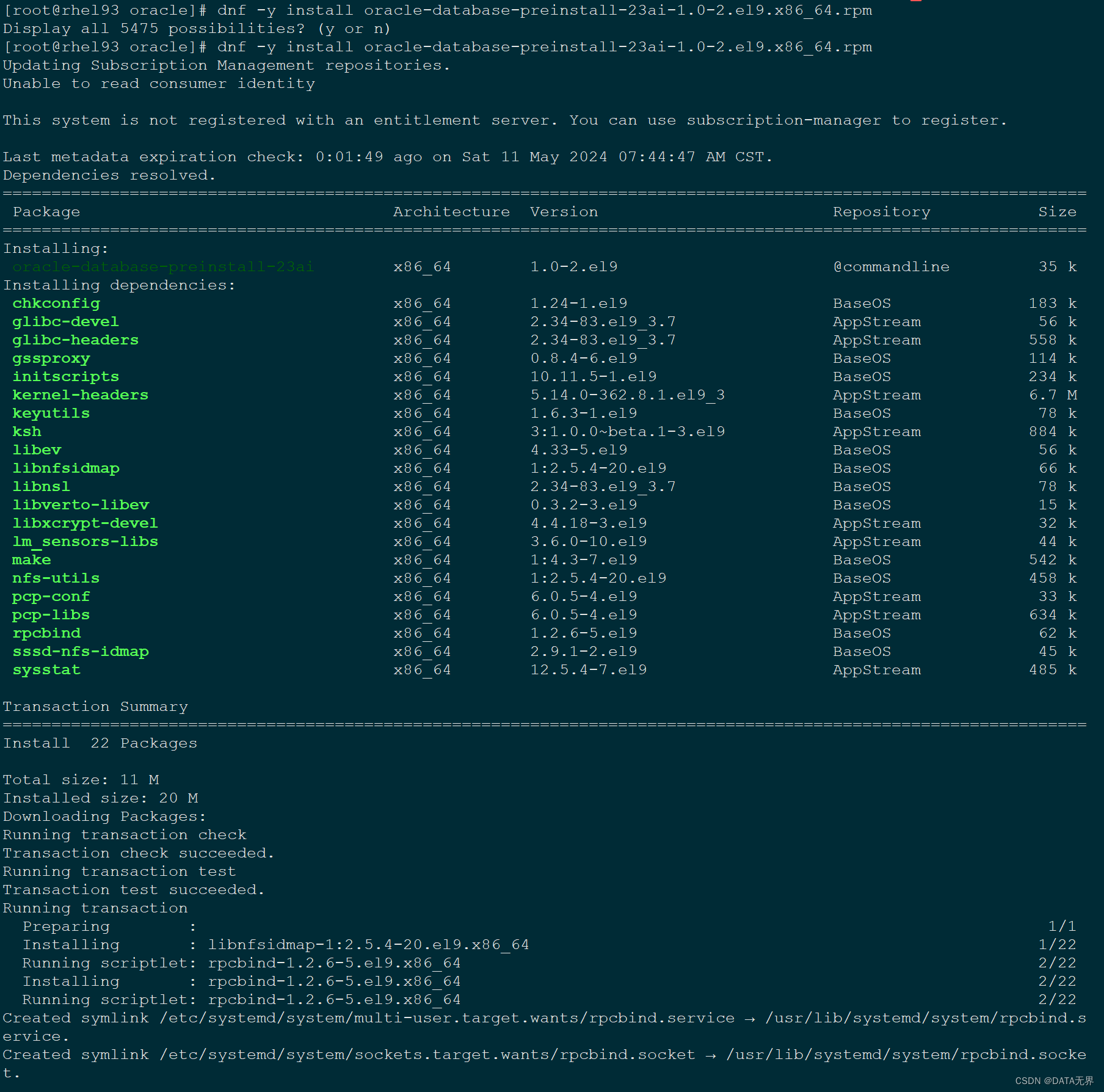Click the 'libxcrypt-devel' package name
This screenshot has height=1092, width=1104.
[85, 523]
